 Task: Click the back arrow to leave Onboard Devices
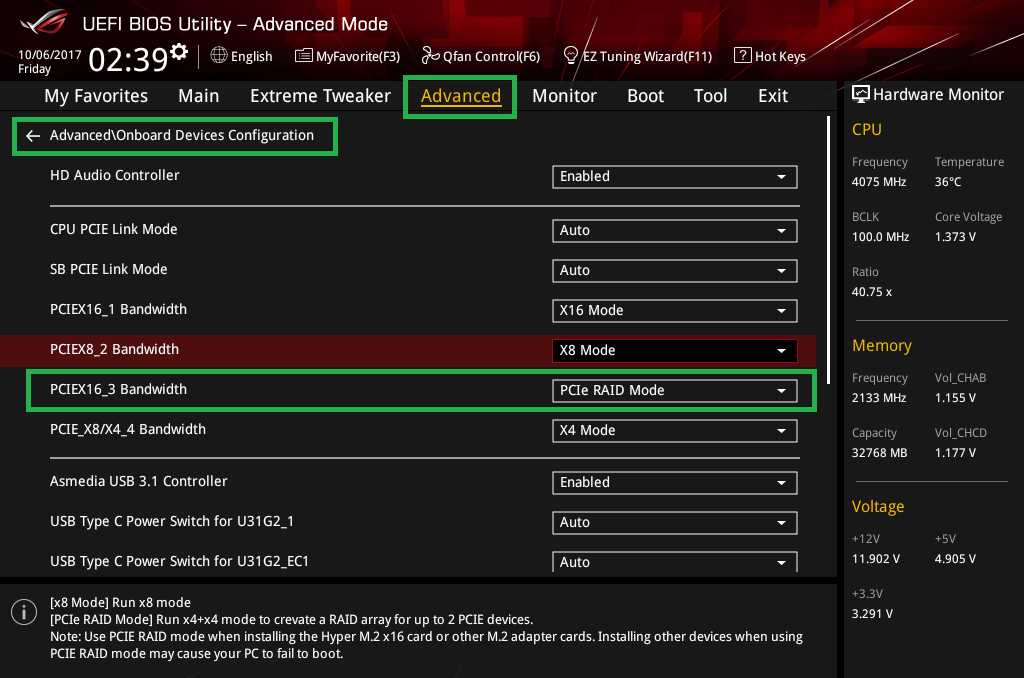(x=33, y=136)
